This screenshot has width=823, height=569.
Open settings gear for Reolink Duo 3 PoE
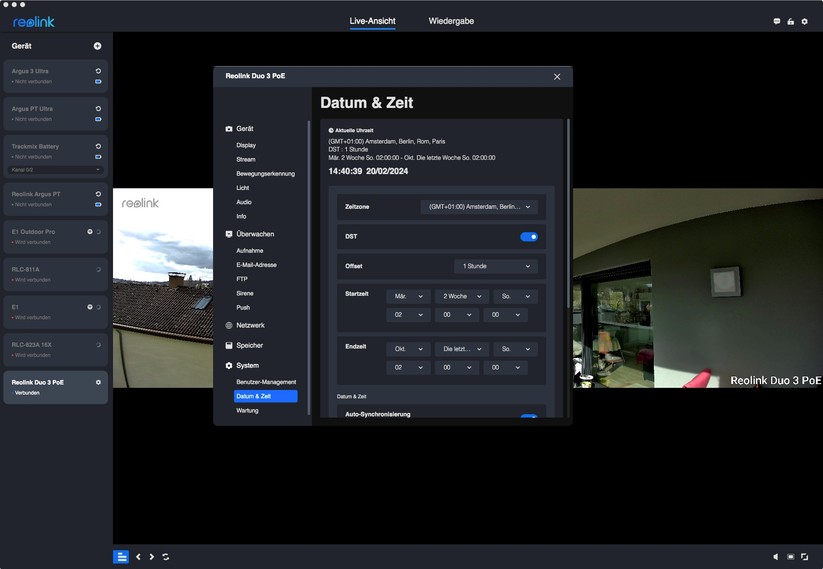tap(98, 382)
